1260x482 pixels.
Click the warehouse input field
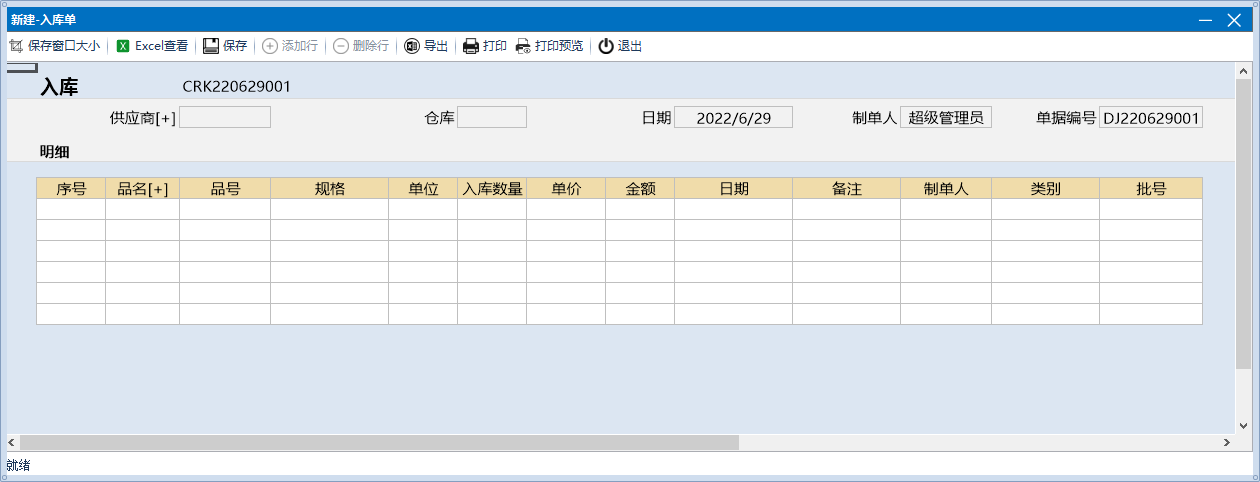point(492,118)
